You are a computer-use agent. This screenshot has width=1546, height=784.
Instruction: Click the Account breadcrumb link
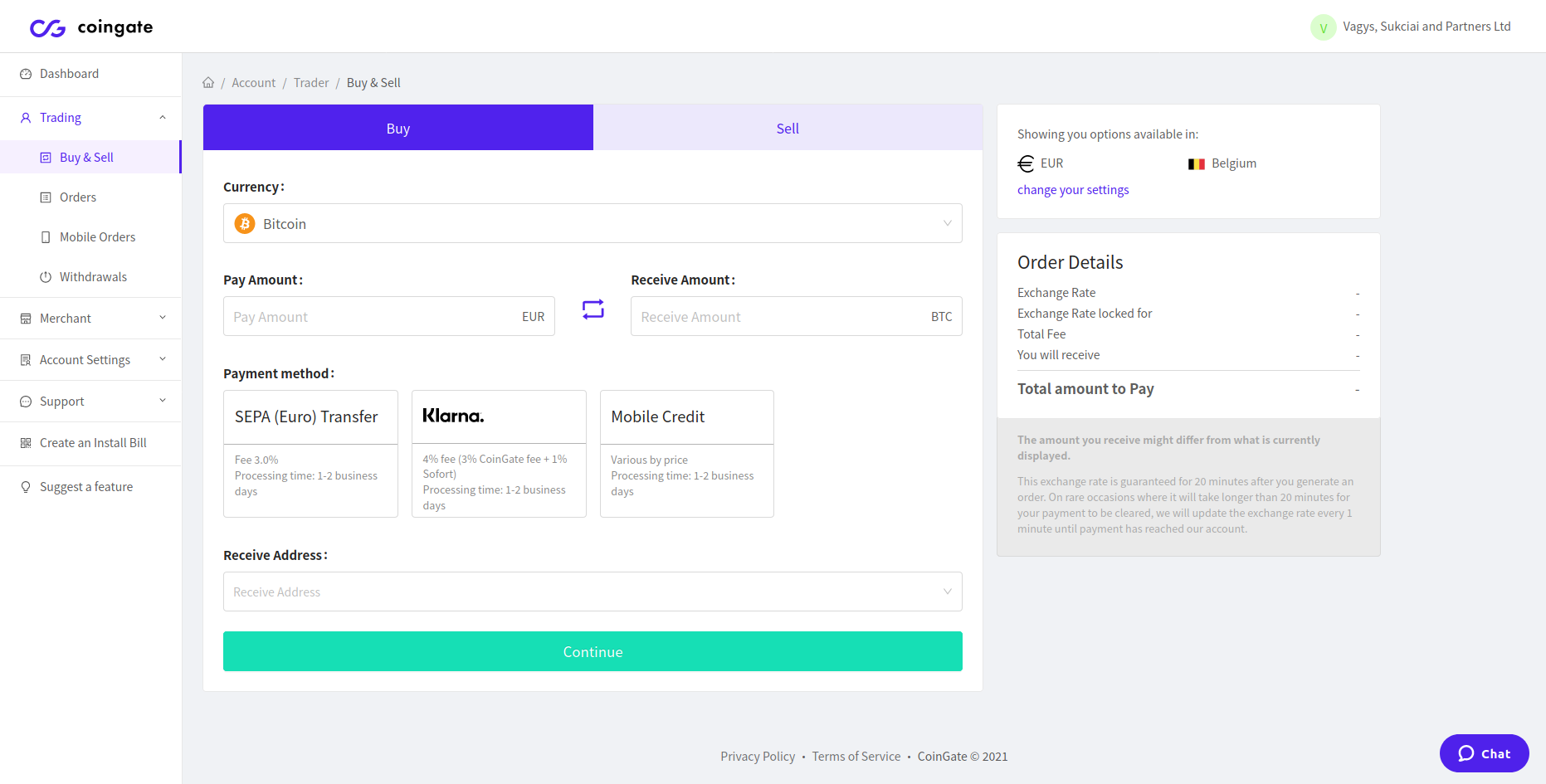click(254, 83)
